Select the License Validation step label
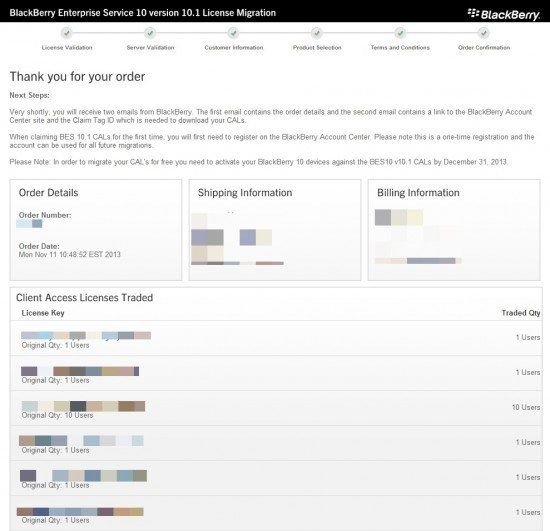This screenshot has width=550, height=531. point(67,47)
